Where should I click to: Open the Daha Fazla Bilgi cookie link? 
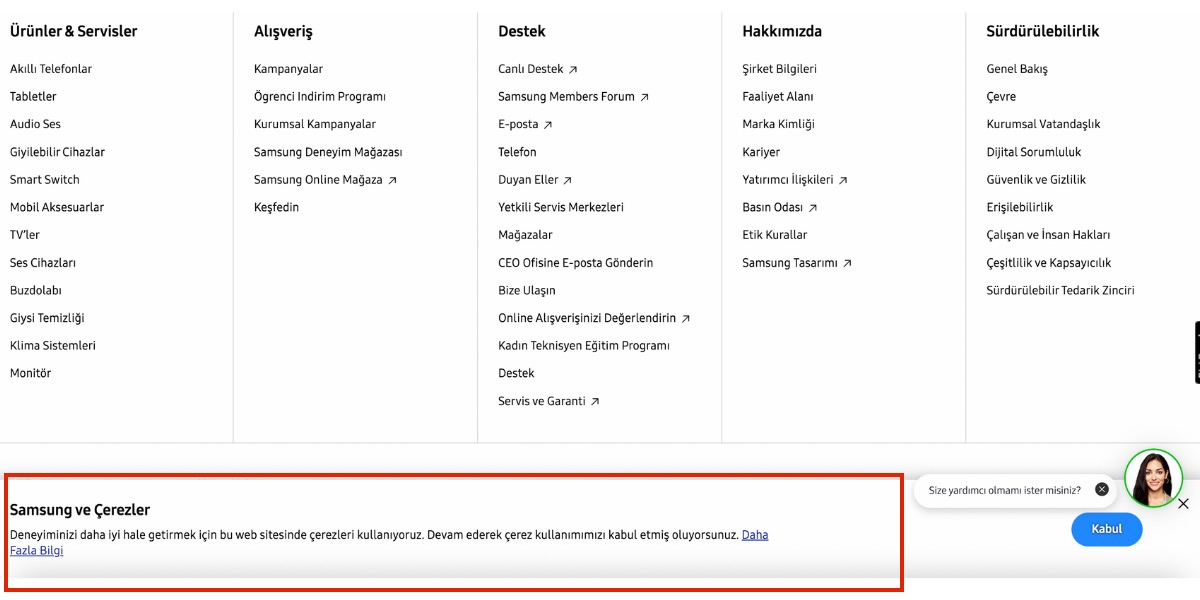(754, 535)
